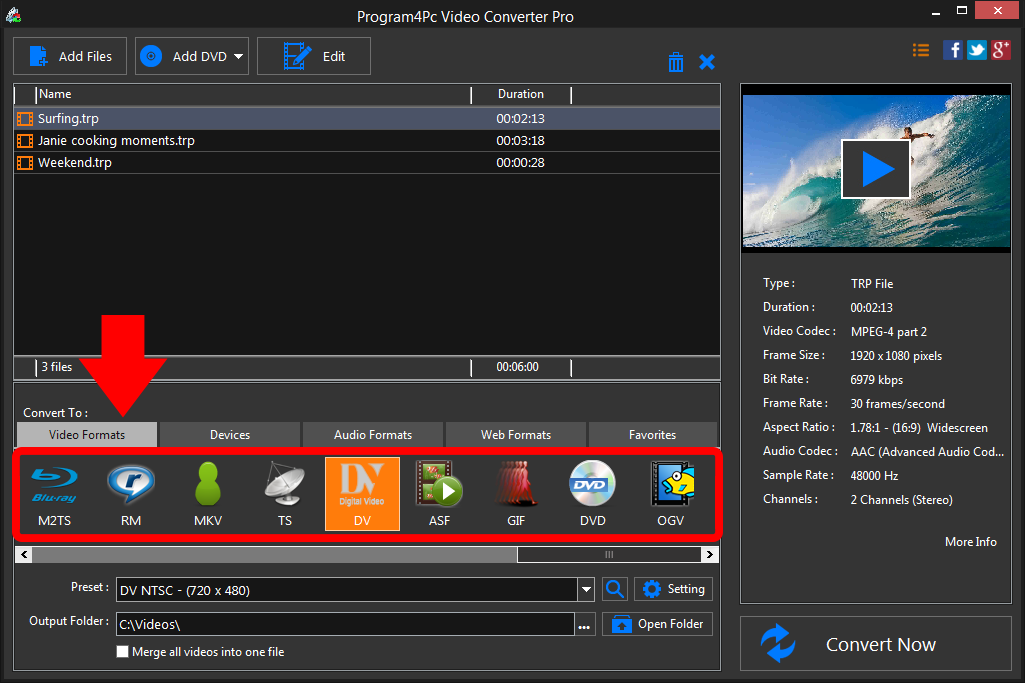This screenshot has height=683, width=1025.
Task: Pick the OGV format icon
Action: 670,493
